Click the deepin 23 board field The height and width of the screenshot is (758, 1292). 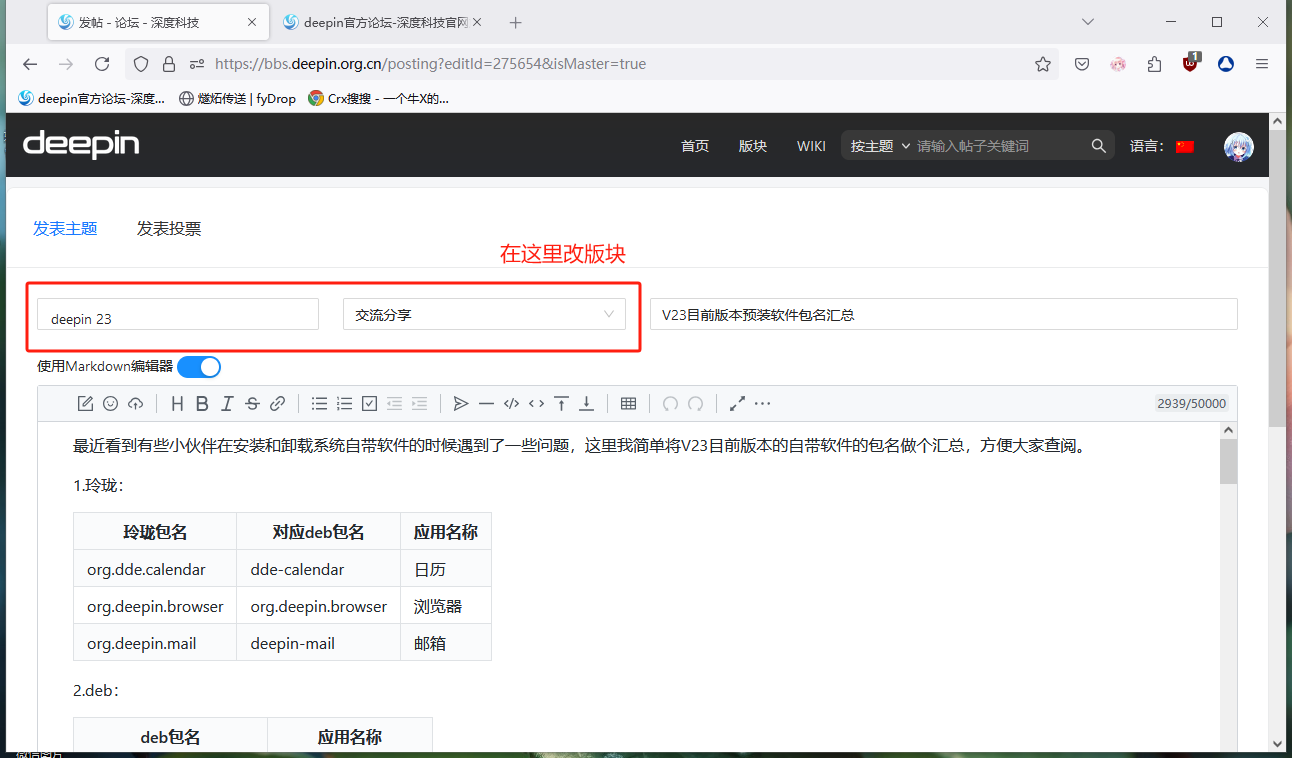[x=178, y=314]
